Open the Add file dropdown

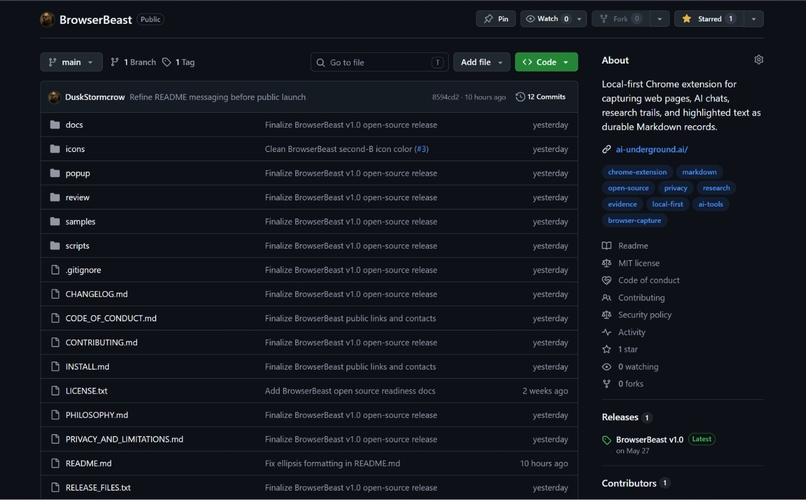coord(481,62)
